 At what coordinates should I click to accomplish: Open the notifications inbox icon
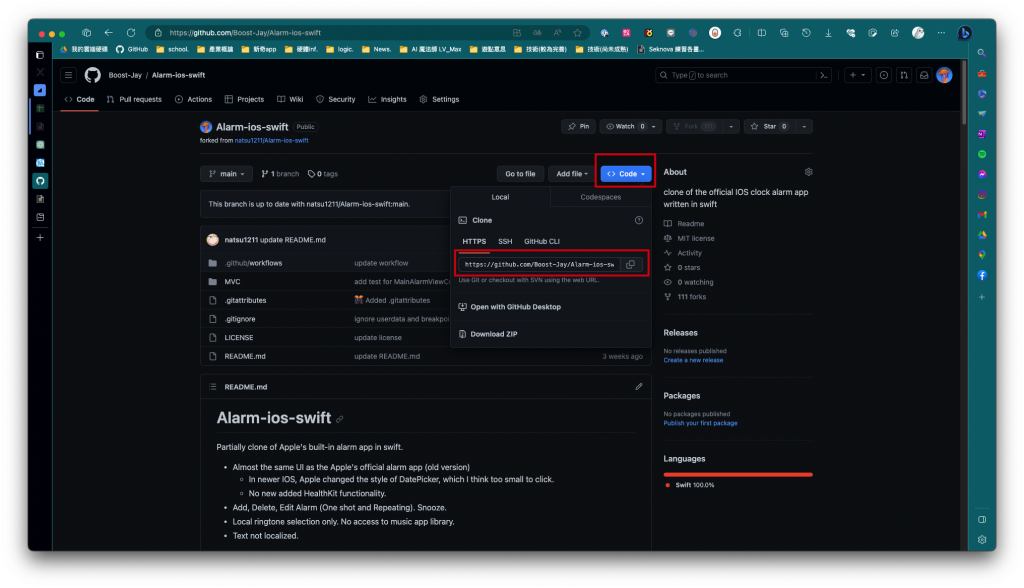(x=924, y=75)
